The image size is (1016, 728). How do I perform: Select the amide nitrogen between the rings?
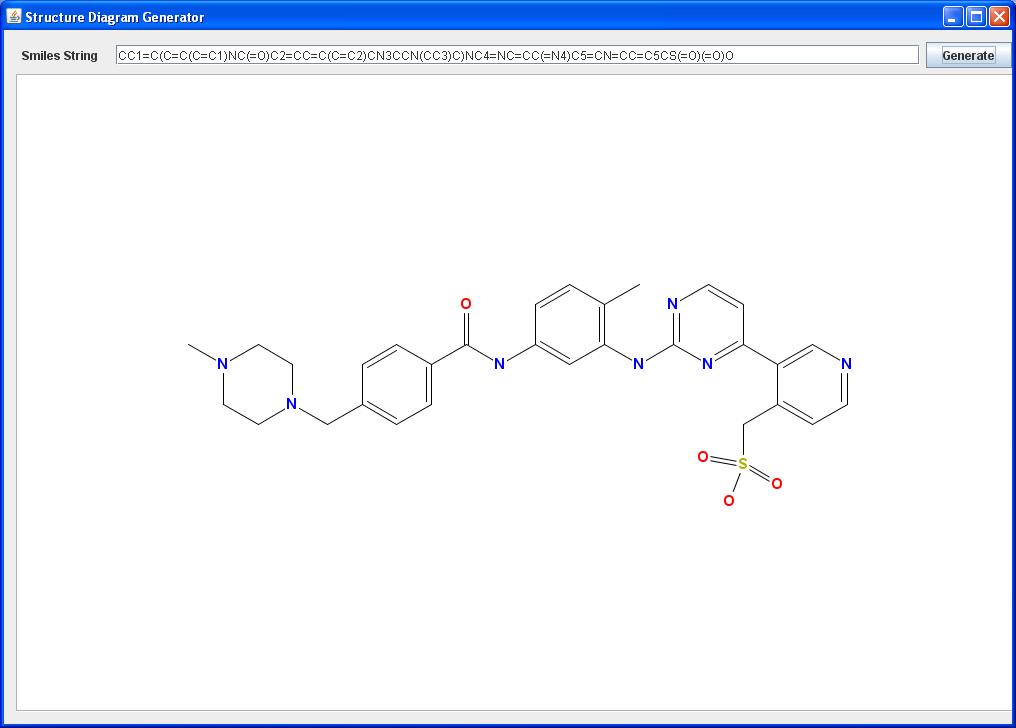pyautogui.click(x=498, y=364)
